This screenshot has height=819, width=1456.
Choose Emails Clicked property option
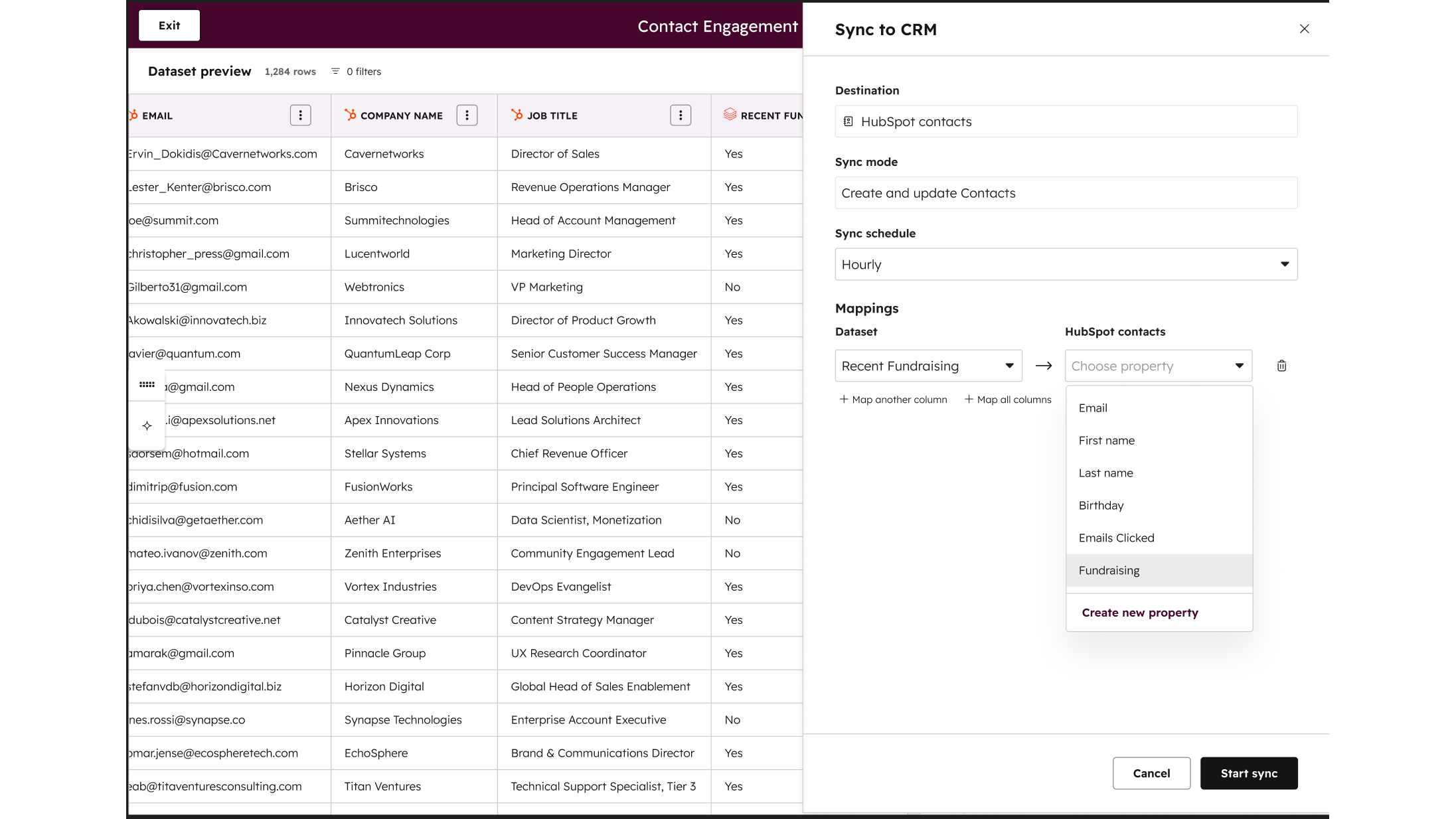(1116, 538)
